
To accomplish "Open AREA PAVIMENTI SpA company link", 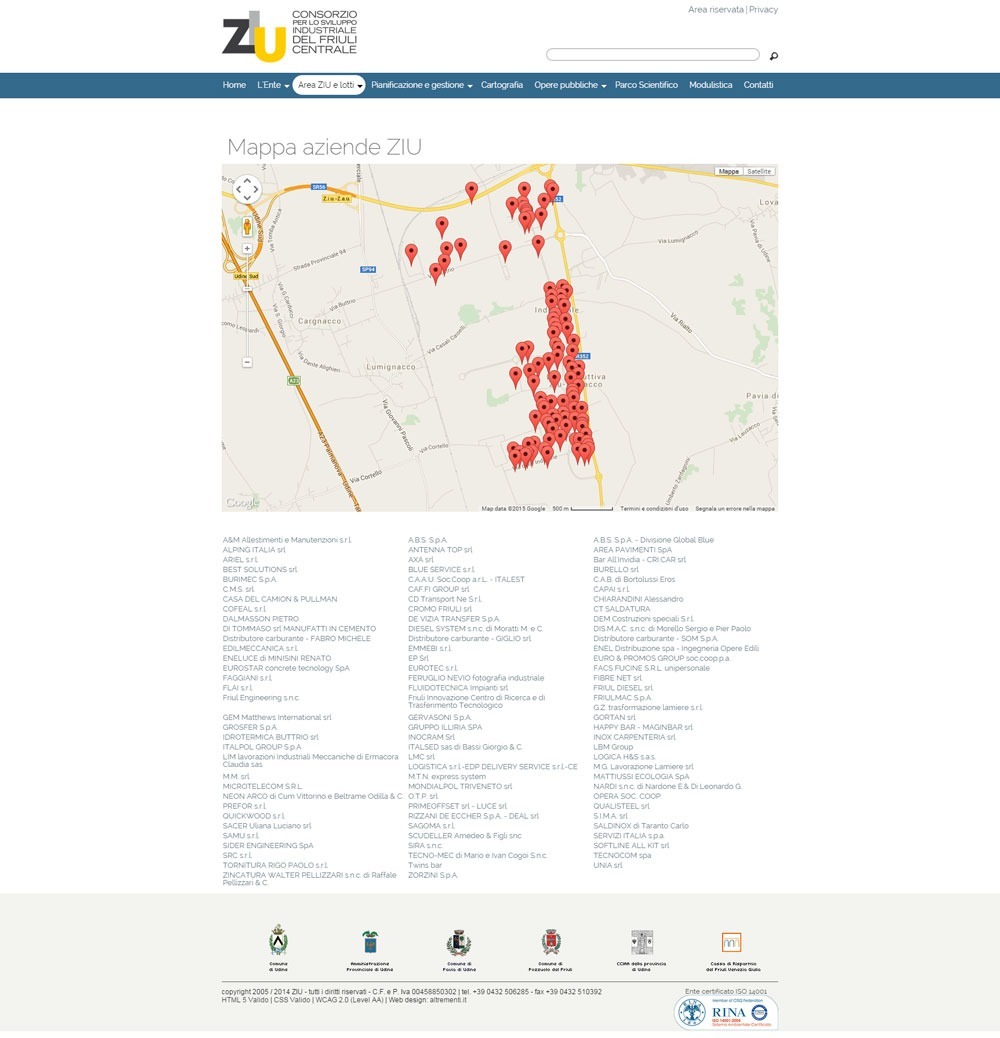I will coord(632,550).
